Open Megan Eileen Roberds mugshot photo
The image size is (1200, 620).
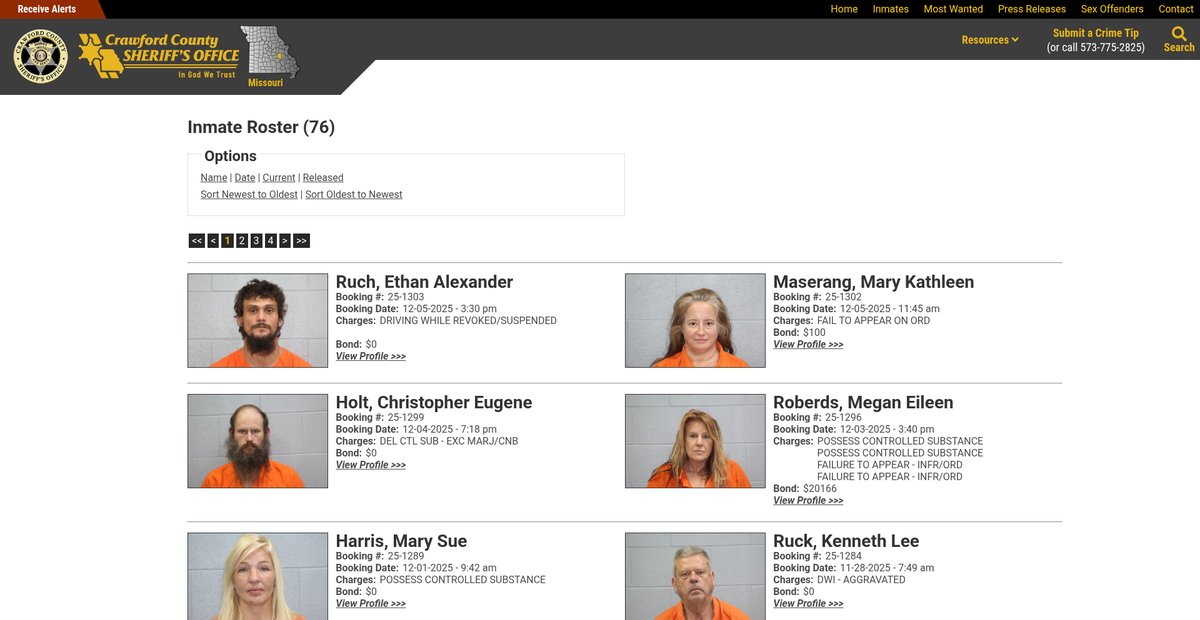pos(695,441)
